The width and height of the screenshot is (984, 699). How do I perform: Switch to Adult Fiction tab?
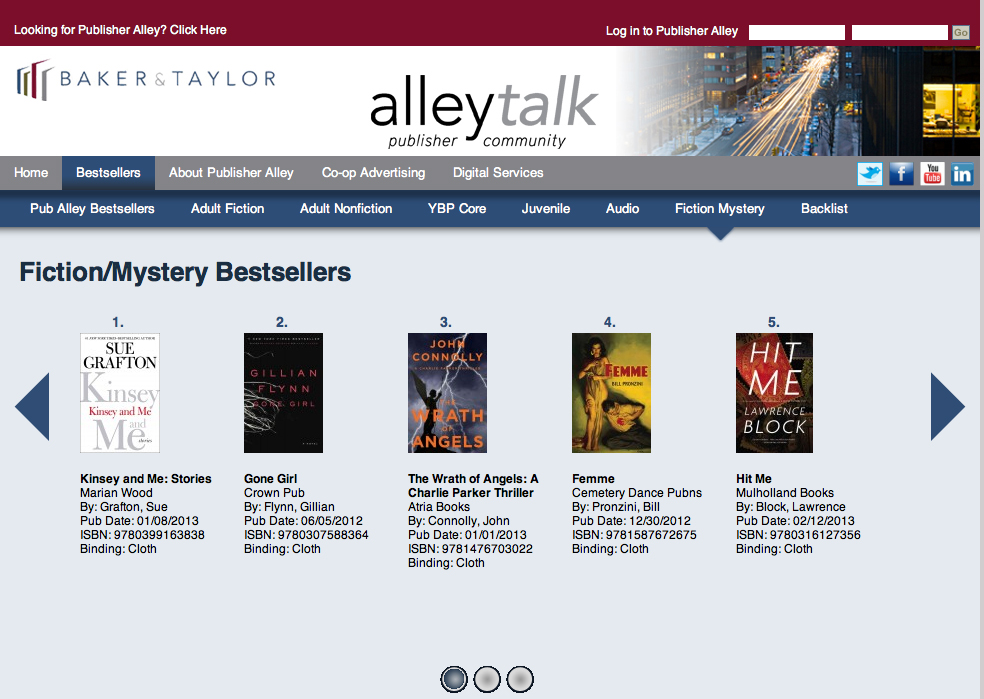[x=227, y=208]
